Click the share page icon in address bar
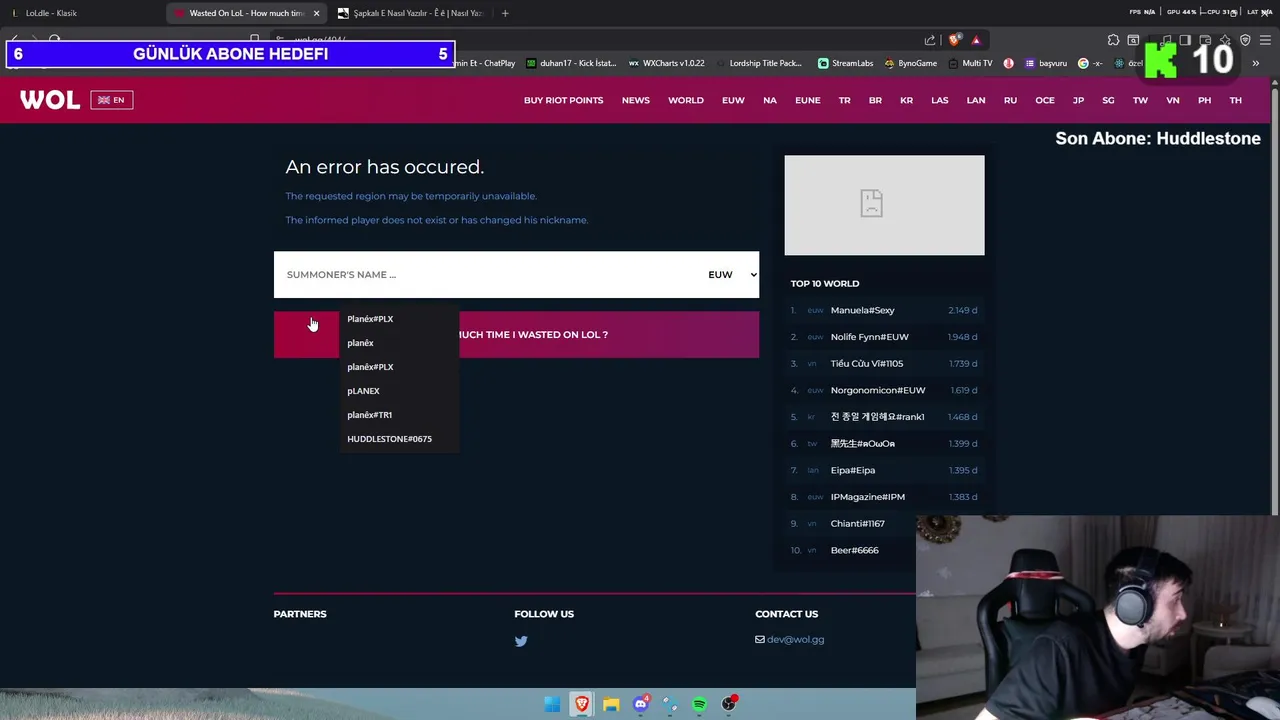 coord(930,40)
